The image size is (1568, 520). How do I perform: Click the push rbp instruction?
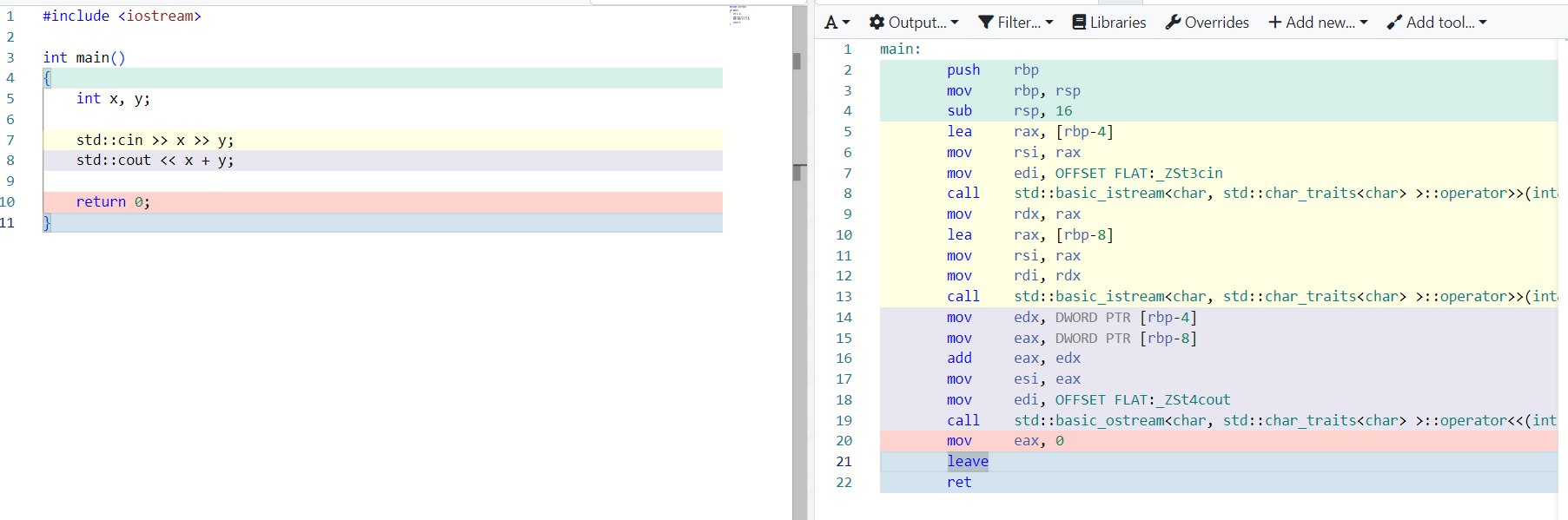[x=993, y=70]
